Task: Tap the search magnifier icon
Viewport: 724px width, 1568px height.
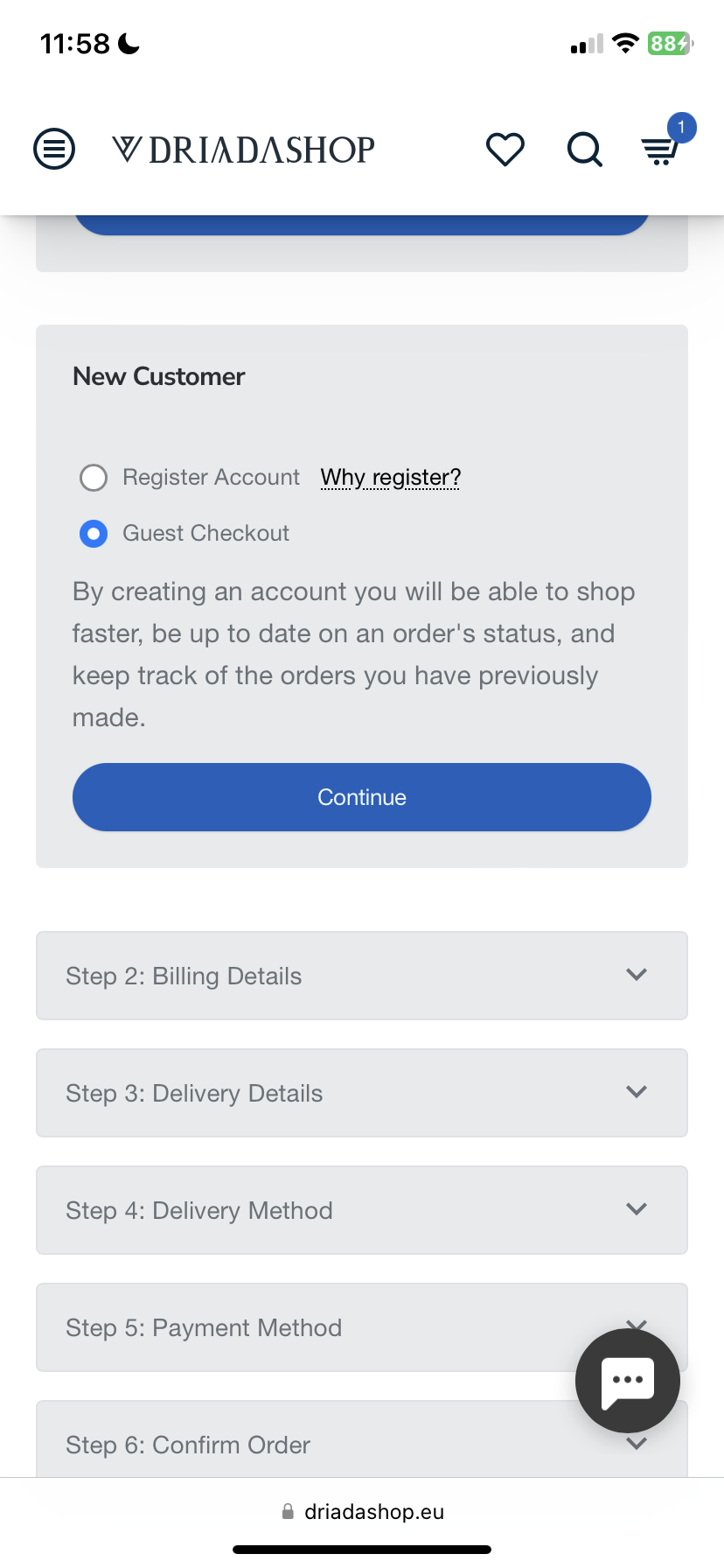Action: [x=584, y=150]
